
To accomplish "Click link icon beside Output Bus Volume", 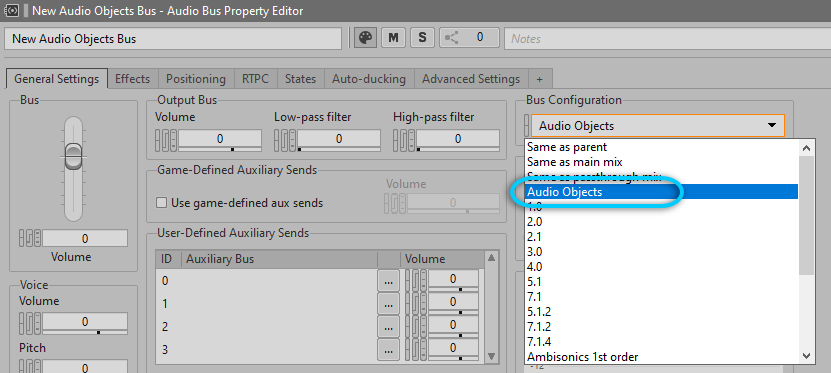I will click(x=166, y=140).
